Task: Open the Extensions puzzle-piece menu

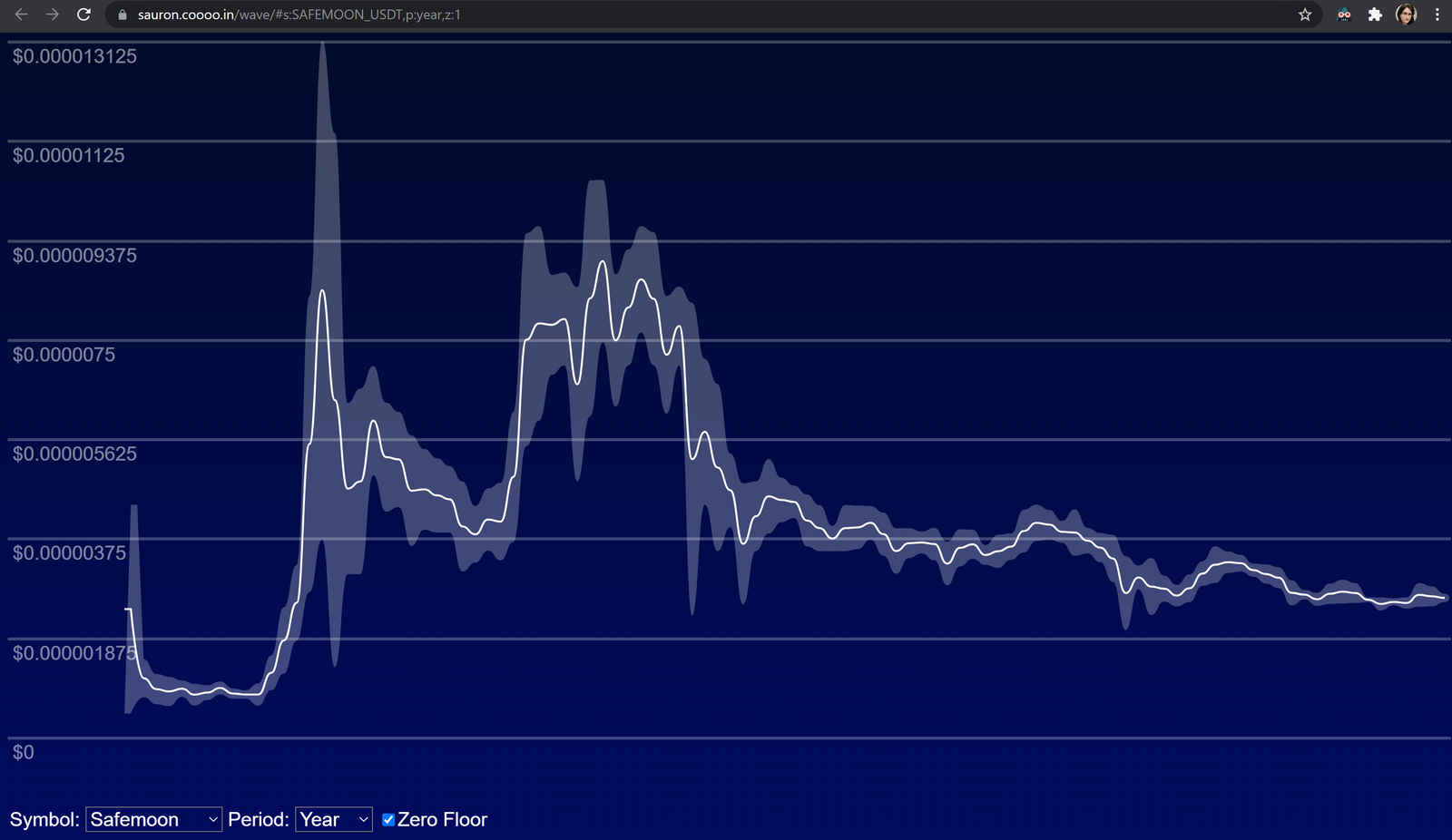Action: pyautogui.click(x=1375, y=15)
